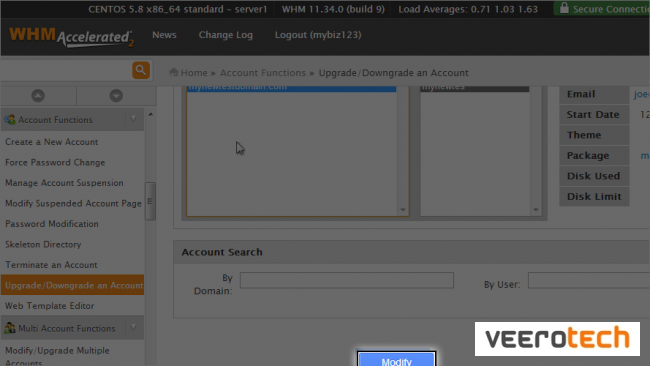The image size is (650, 366).
Task: Select the highlighted domain in domain list
Action: [291, 88]
